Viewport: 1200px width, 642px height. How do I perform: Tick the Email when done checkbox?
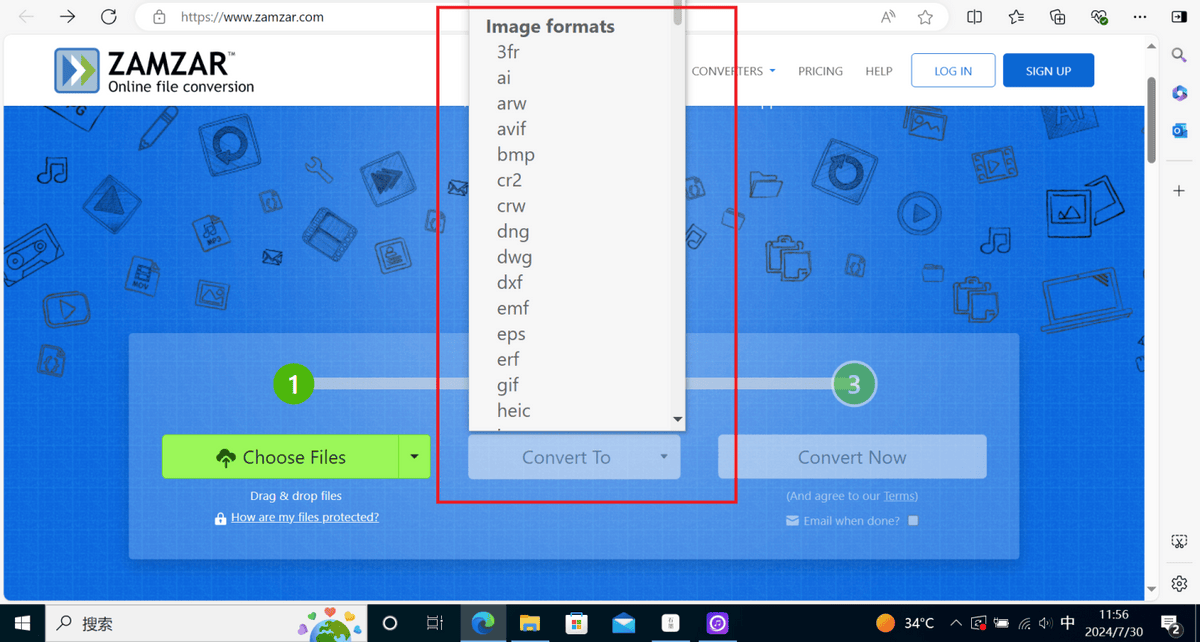(x=912, y=521)
